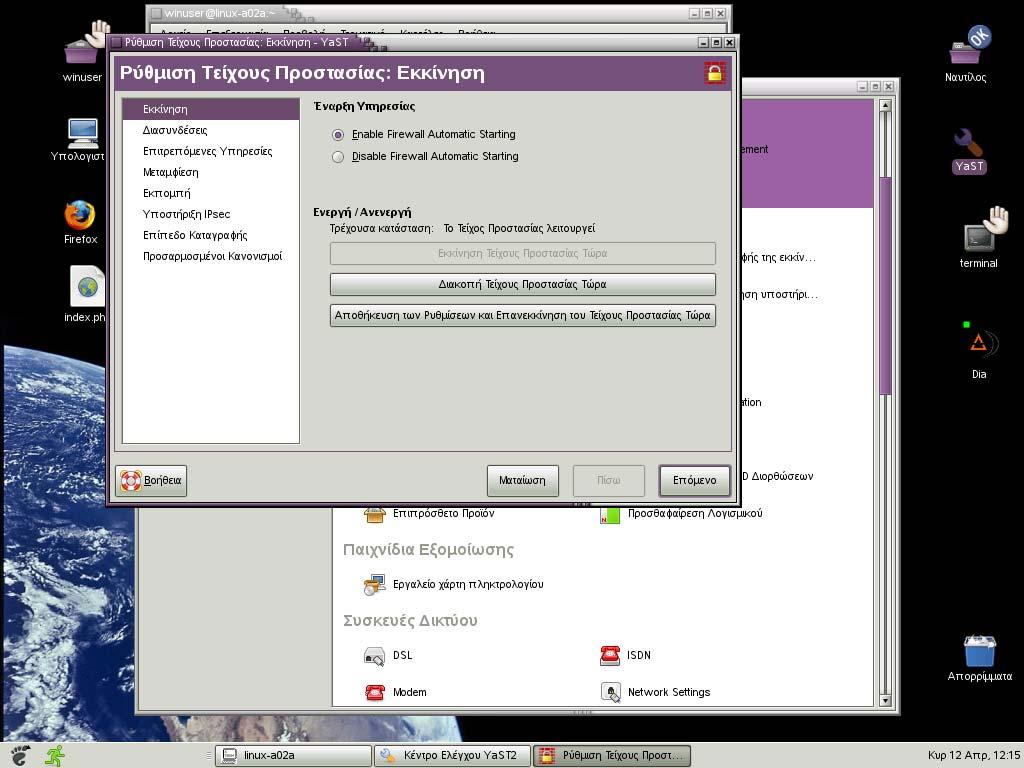Screen dimensions: 1024x768
Task: Select Εκκίνηση in the firewall sidebar
Action: pyautogui.click(x=210, y=109)
